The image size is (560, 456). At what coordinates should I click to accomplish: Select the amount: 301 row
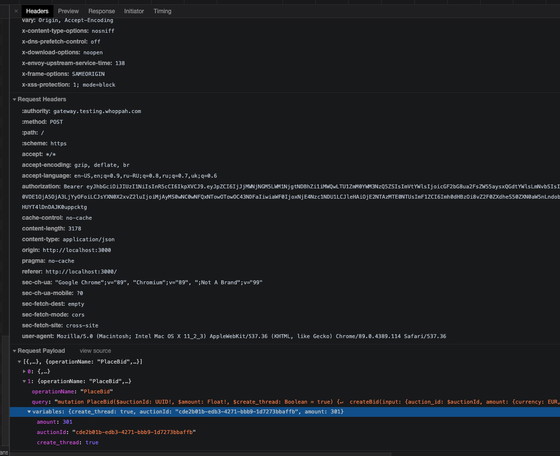(x=54, y=422)
